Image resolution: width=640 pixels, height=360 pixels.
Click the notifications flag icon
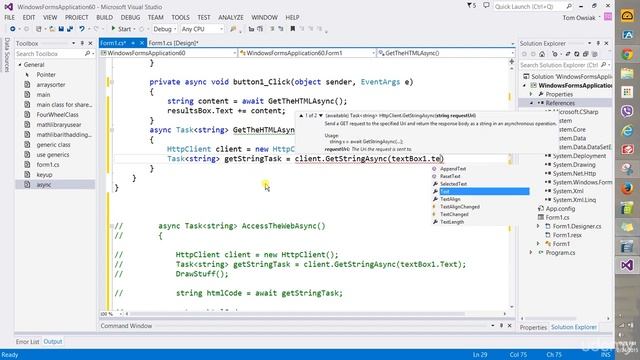[469, 6]
